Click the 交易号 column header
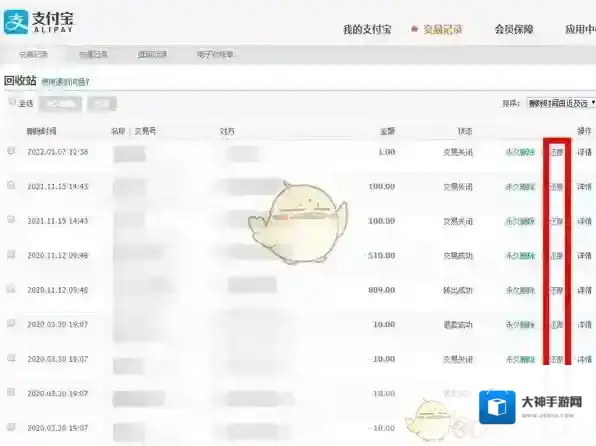Image resolution: width=596 pixels, height=446 pixels. coord(145,132)
